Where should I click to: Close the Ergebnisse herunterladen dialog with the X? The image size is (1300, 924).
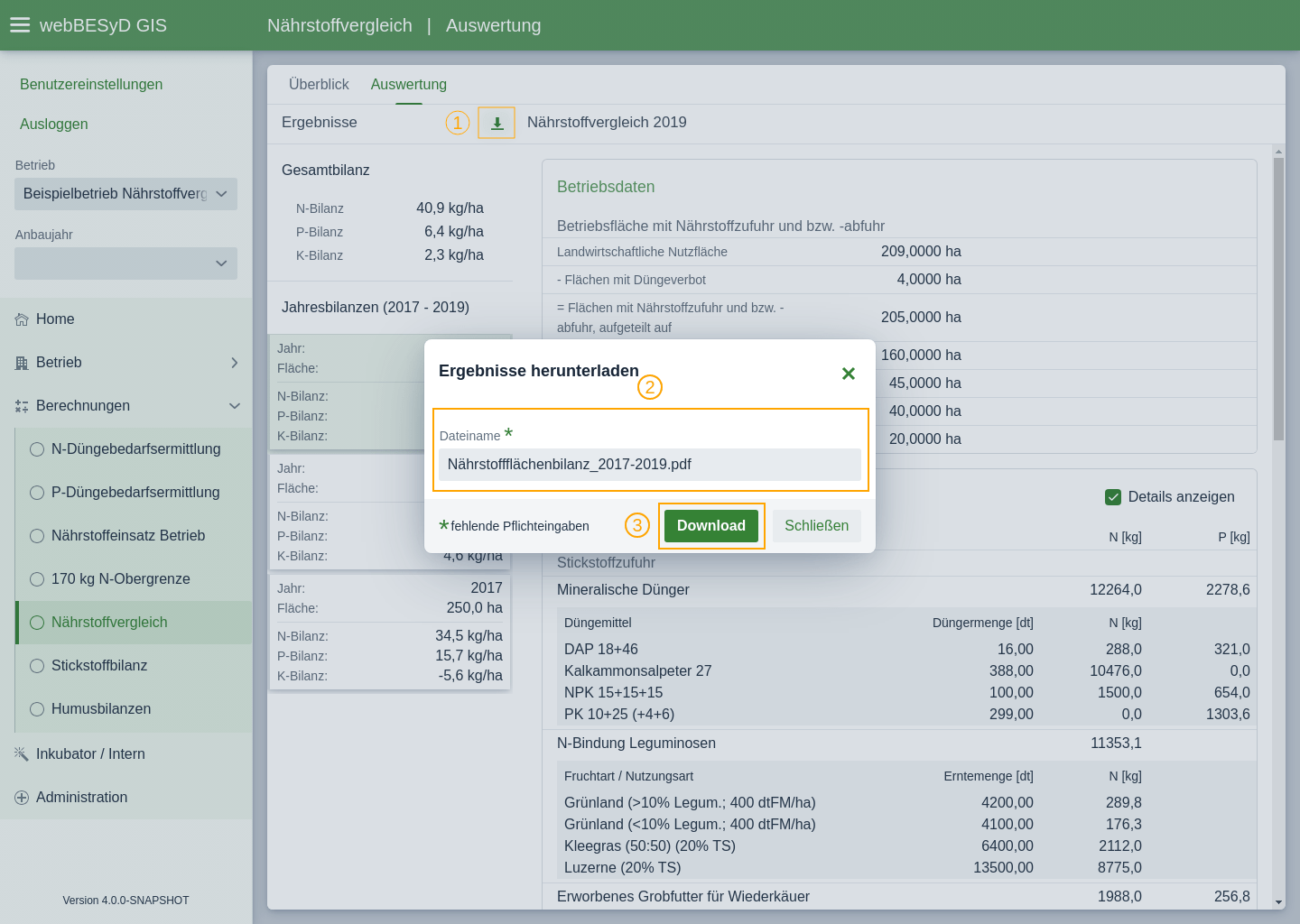pos(848,374)
